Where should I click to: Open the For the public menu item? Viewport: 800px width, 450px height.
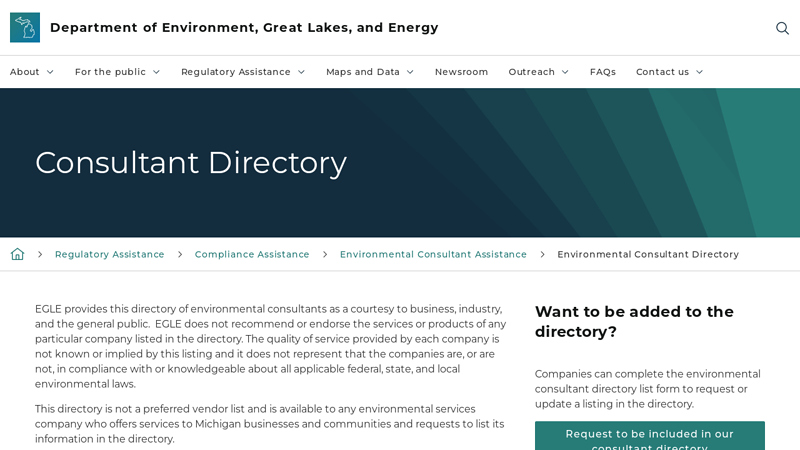110,72
